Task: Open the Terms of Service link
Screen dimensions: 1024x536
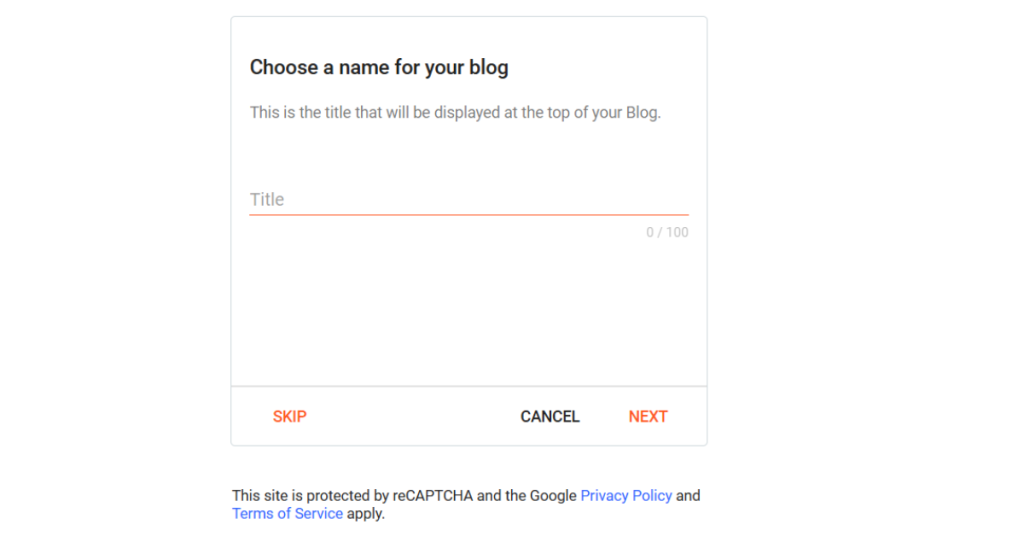Action: pos(287,514)
